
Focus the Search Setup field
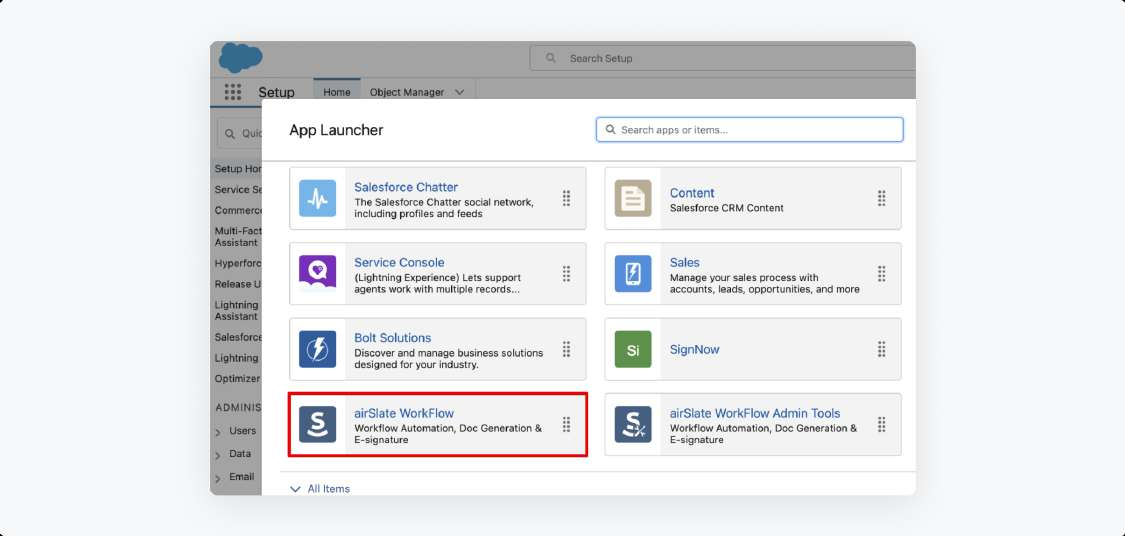pos(722,58)
